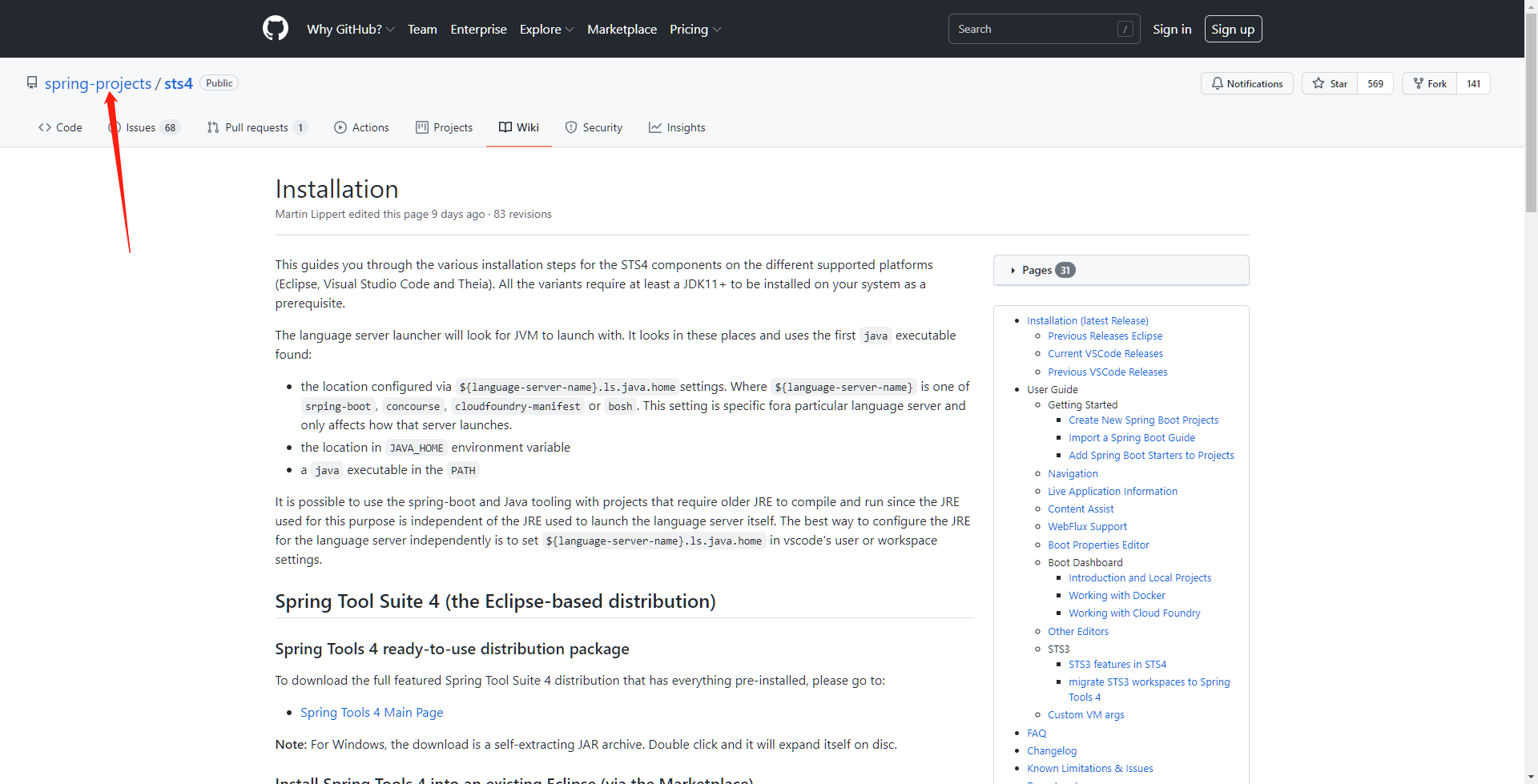
Task: Click the fork icon on the Fork button
Action: [1418, 83]
